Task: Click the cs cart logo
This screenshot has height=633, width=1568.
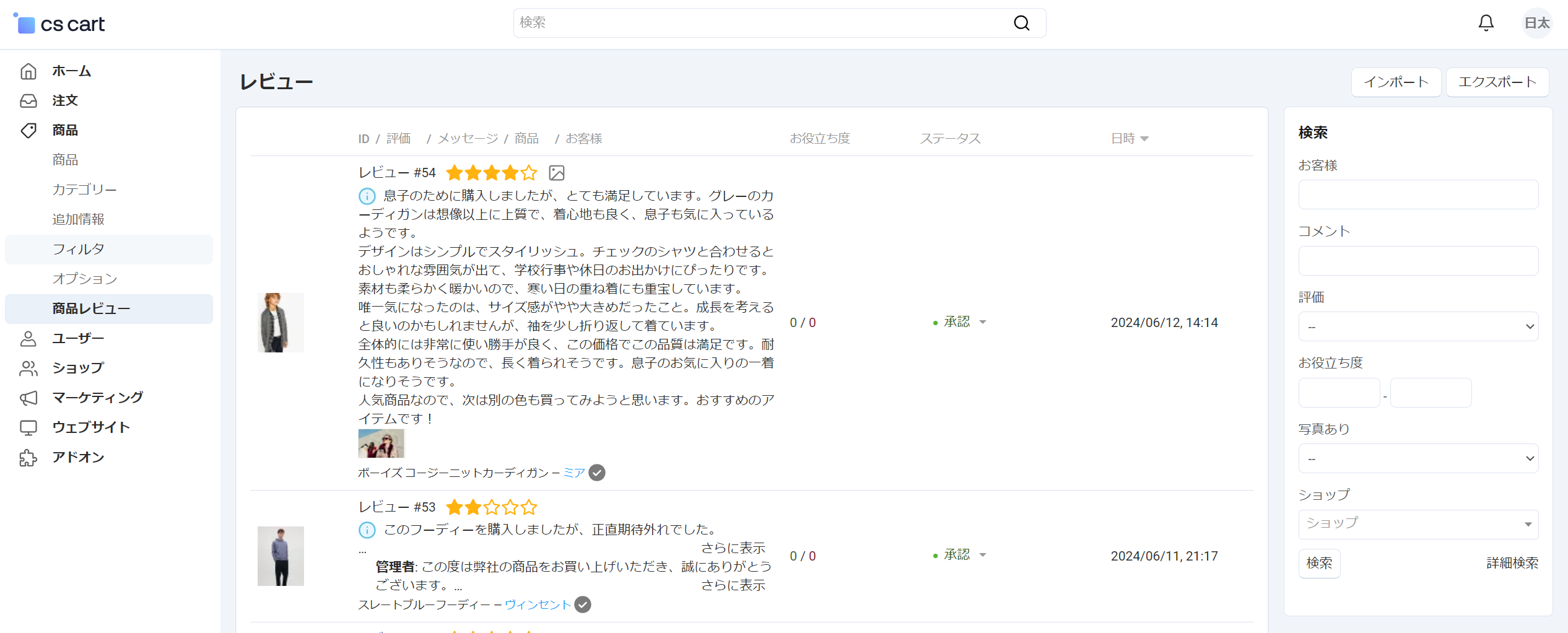Action: click(x=59, y=24)
